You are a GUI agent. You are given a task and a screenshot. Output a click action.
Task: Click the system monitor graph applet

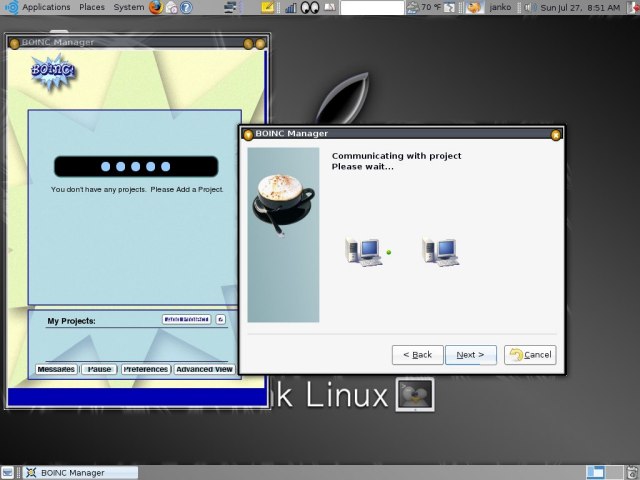(x=291, y=7)
